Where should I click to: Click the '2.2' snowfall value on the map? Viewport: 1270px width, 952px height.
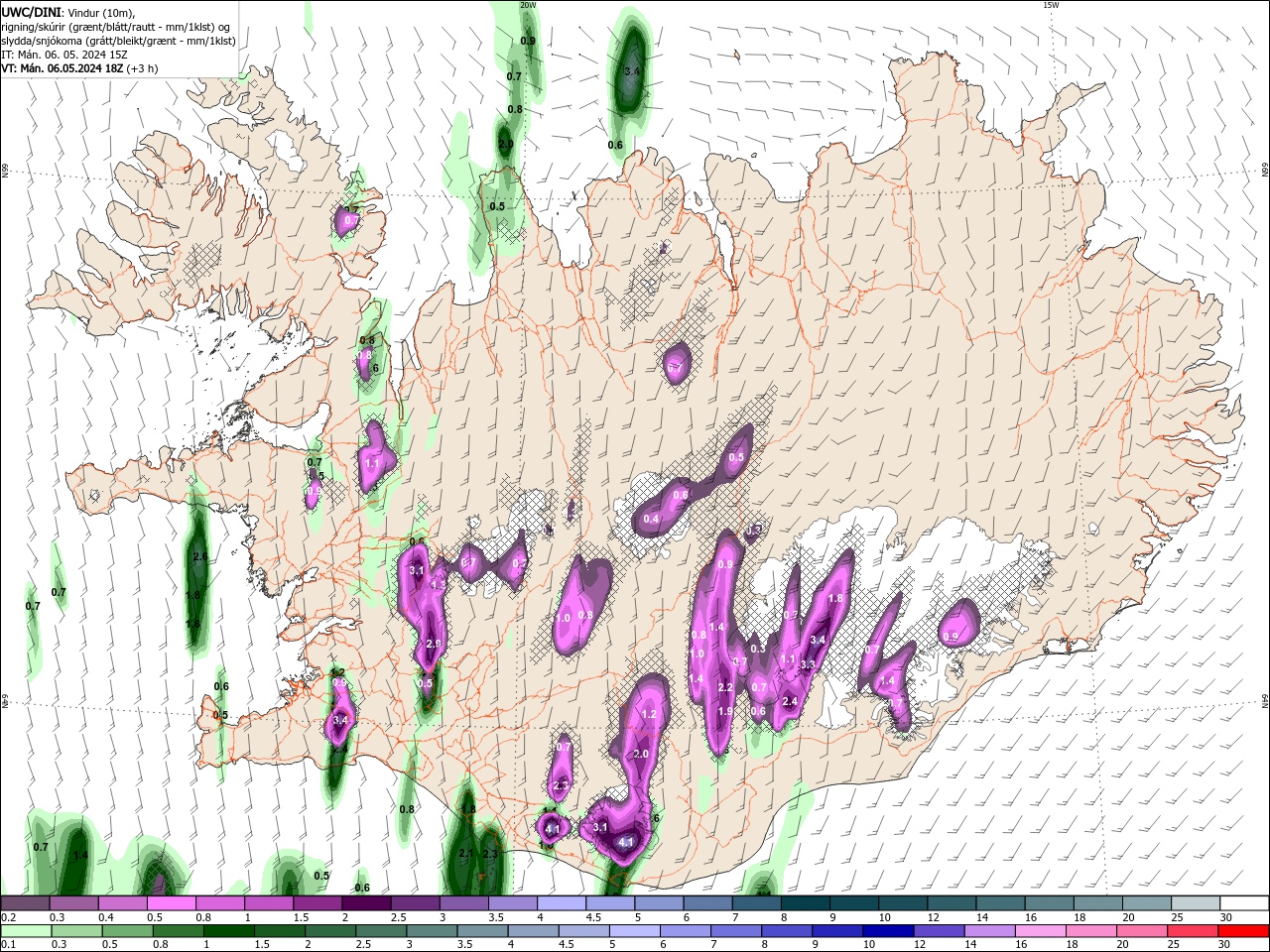click(x=725, y=687)
